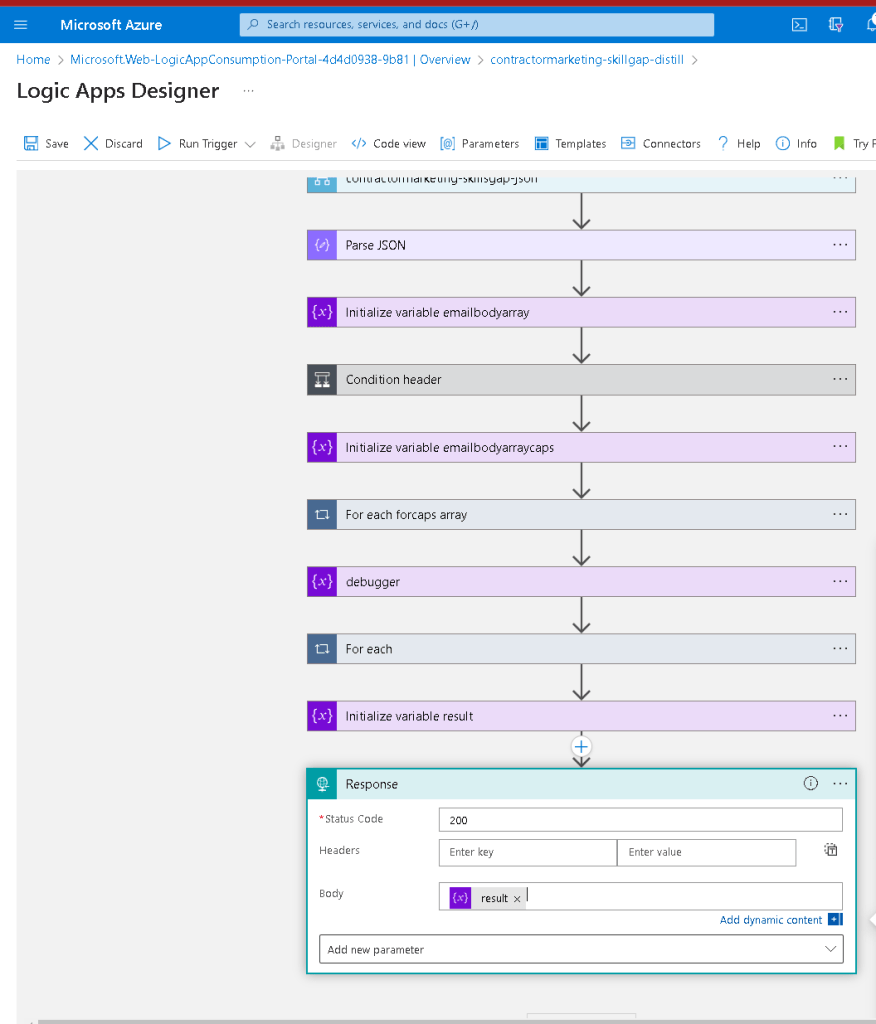Expand Initialize variable emailbodyarraycaps step

coord(581,447)
